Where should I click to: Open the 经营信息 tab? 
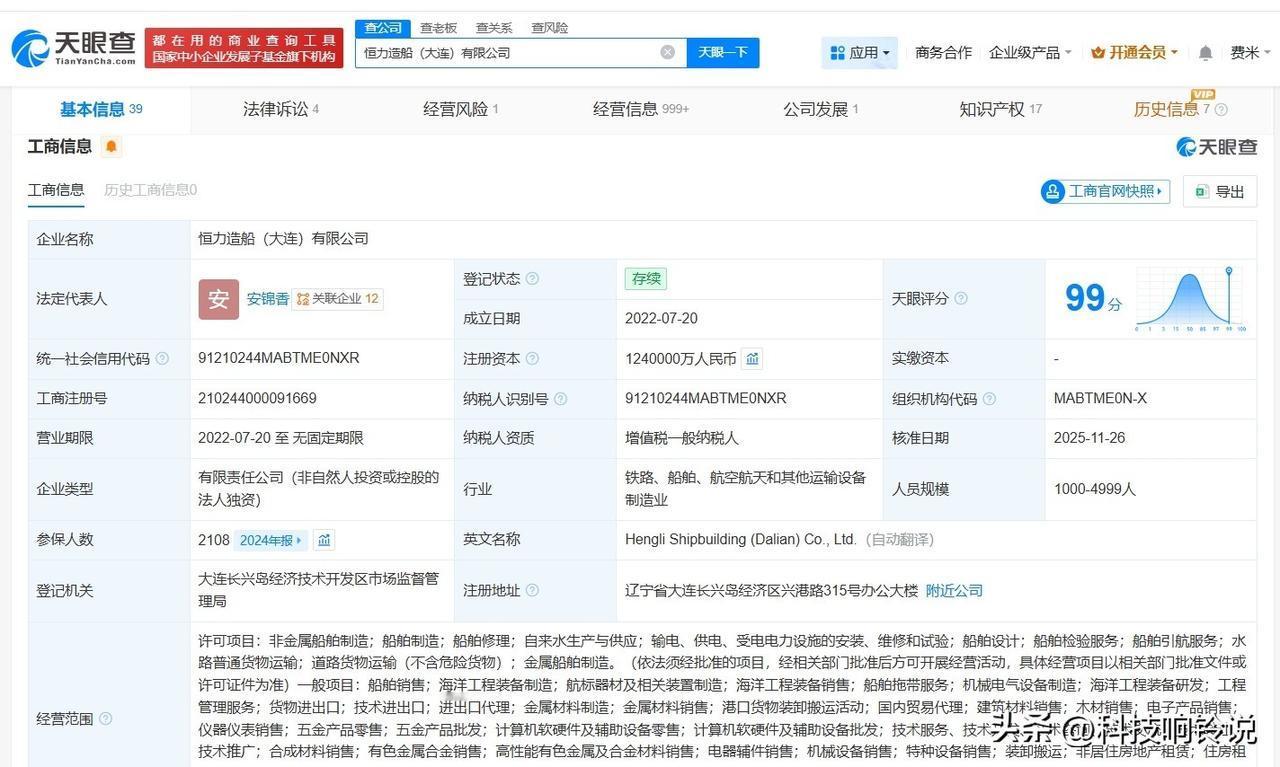pyautogui.click(x=641, y=109)
